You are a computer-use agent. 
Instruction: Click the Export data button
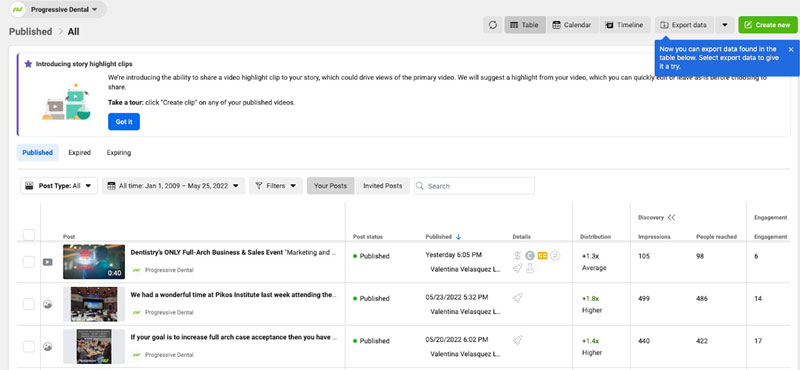[684, 25]
